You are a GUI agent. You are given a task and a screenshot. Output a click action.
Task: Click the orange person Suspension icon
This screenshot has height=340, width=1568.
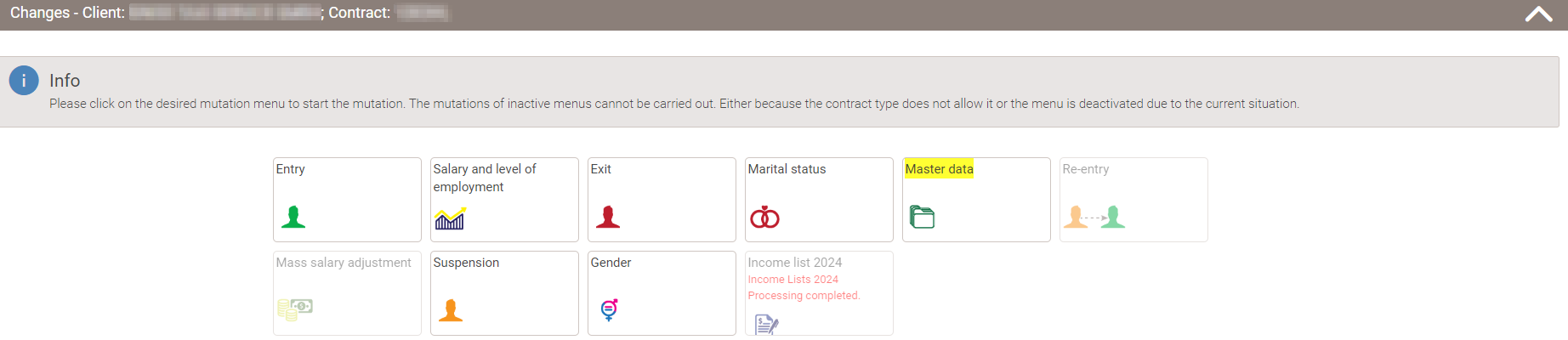[x=451, y=310]
